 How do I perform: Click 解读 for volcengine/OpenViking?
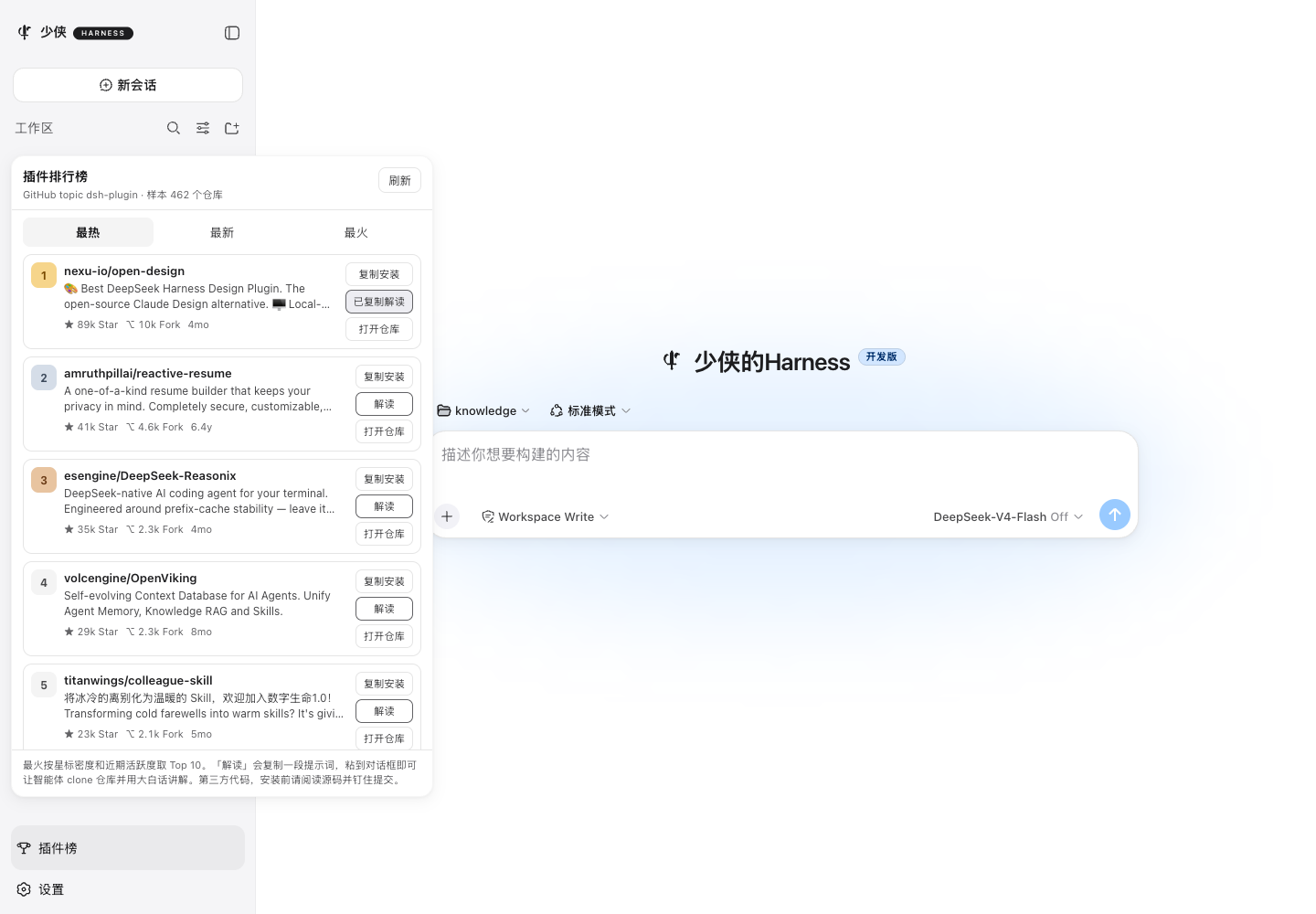pyautogui.click(x=384, y=609)
